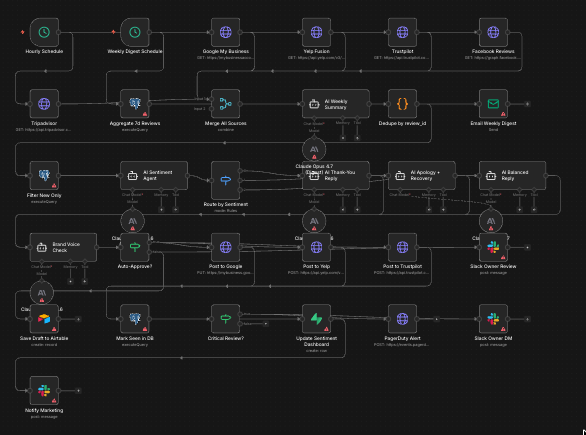Select the Merge All Sources node
The image size is (586, 435).
pyautogui.click(x=225, y=104)
